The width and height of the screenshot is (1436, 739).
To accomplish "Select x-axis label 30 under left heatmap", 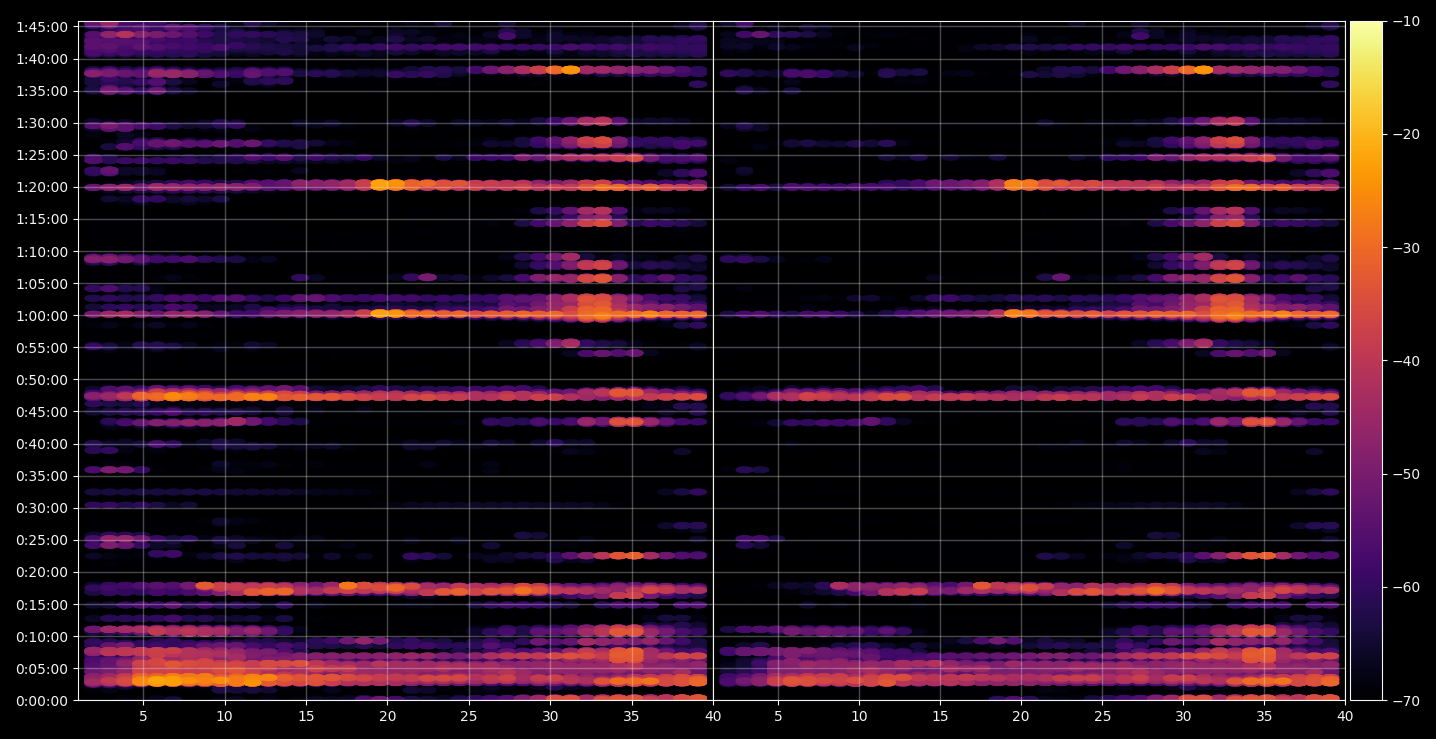I will [550, 716].
